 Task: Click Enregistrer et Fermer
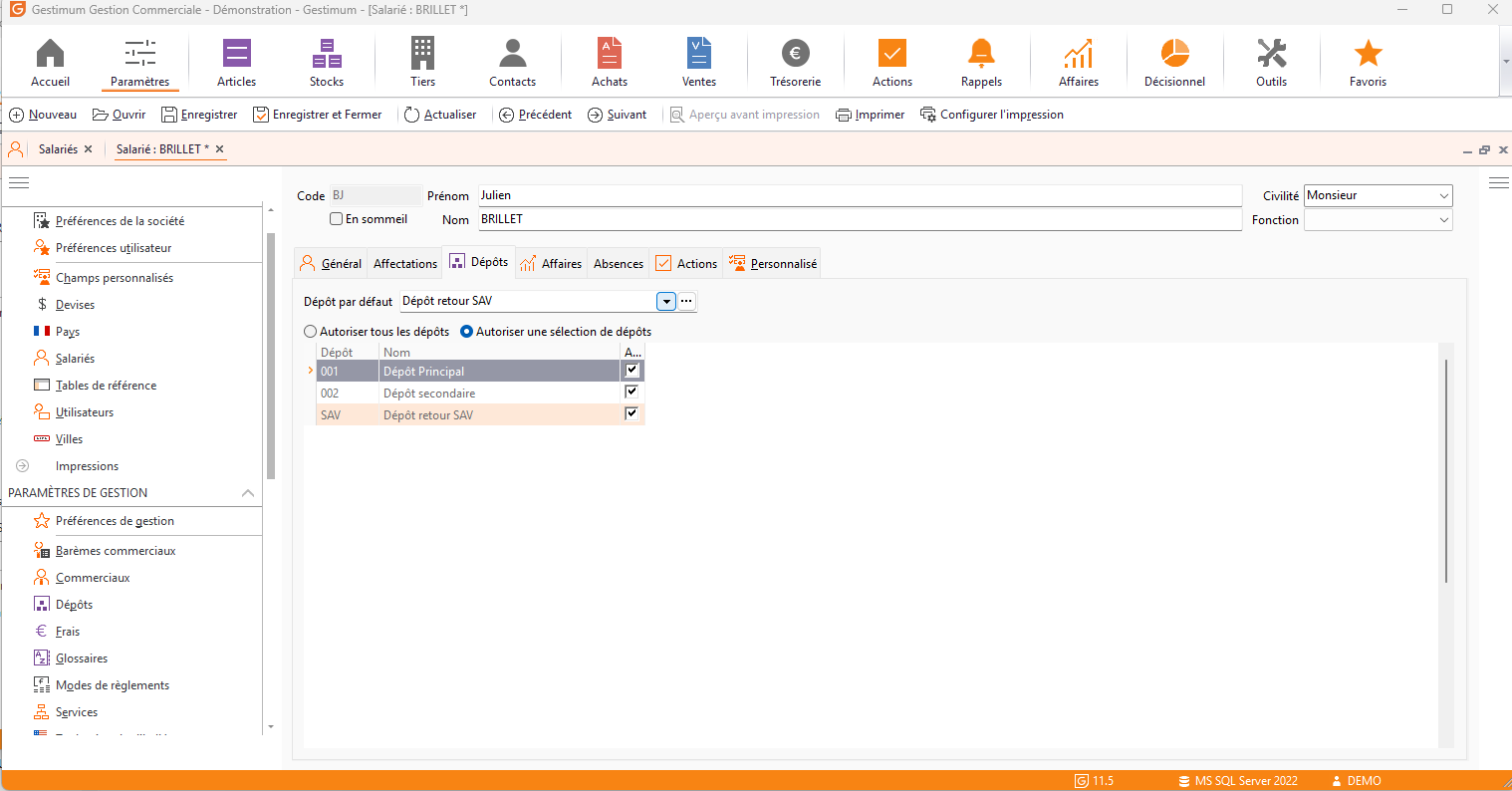318,115
